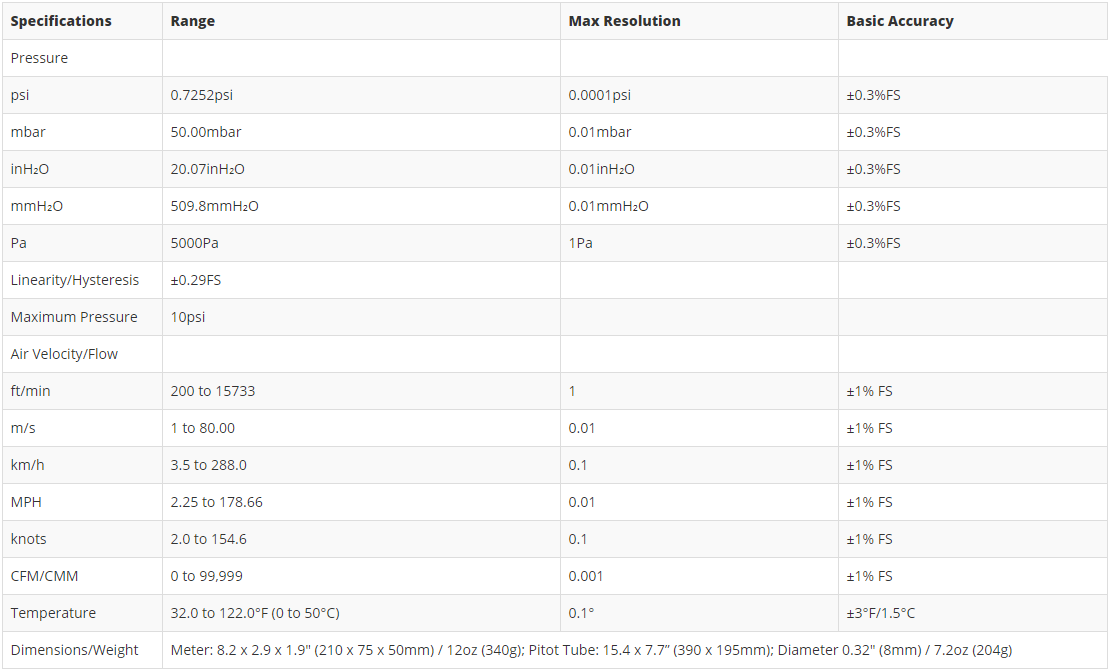Click the Range column header
Screen dimensions: 1111x671
[193, 21]
